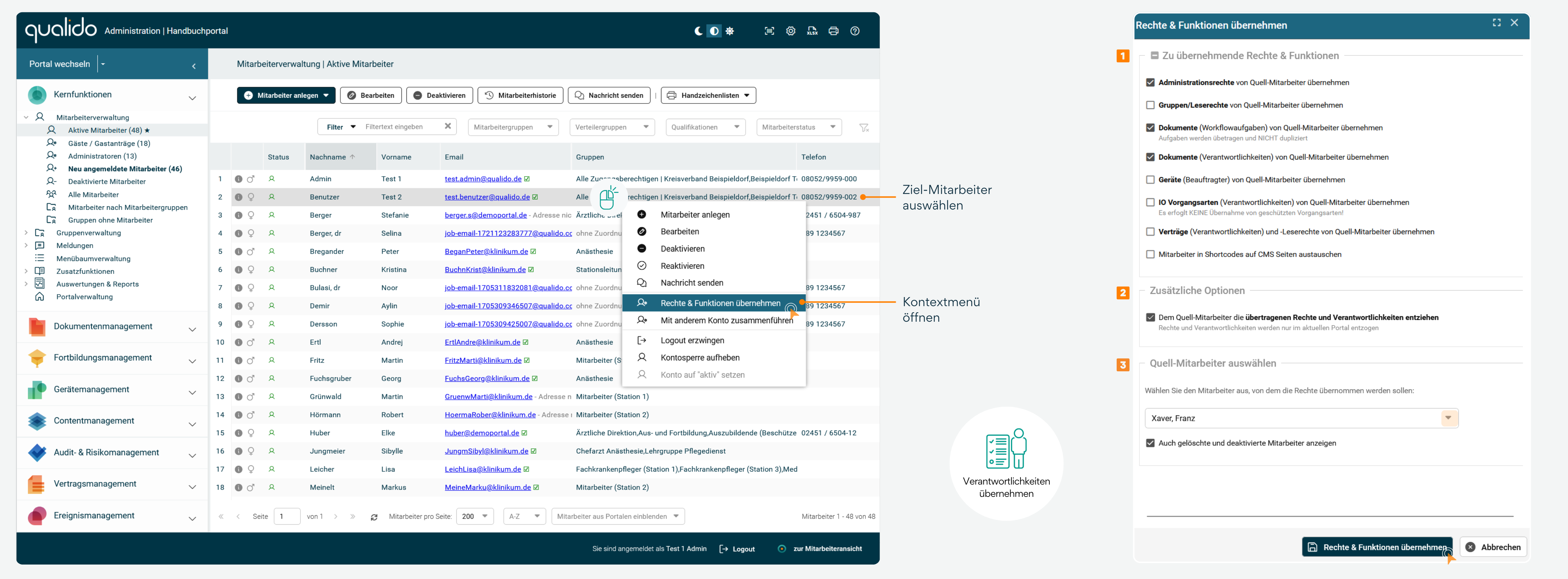The image size is (1568, 579).
Task: Switch to dark mode moon icon
Action: point(698,31)
